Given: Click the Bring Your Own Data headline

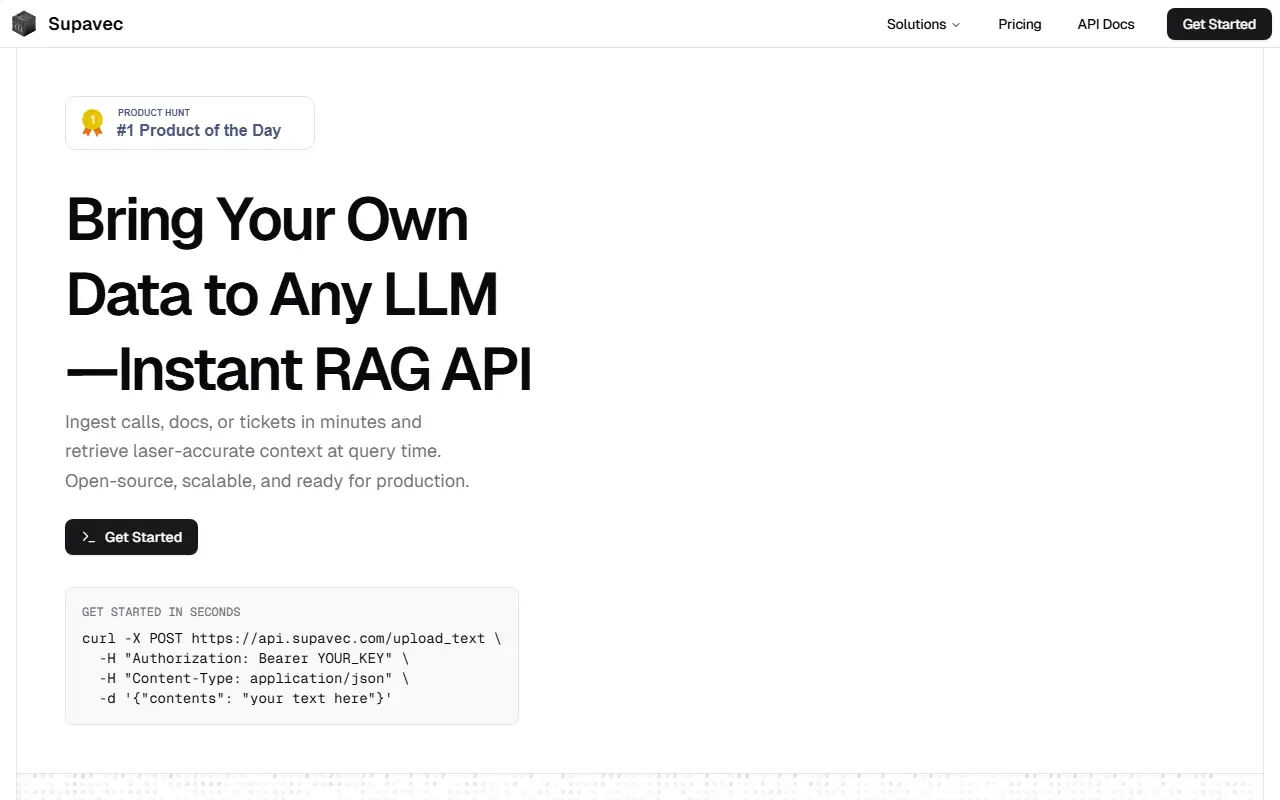Looking at the screenshot, I should 299,294.
